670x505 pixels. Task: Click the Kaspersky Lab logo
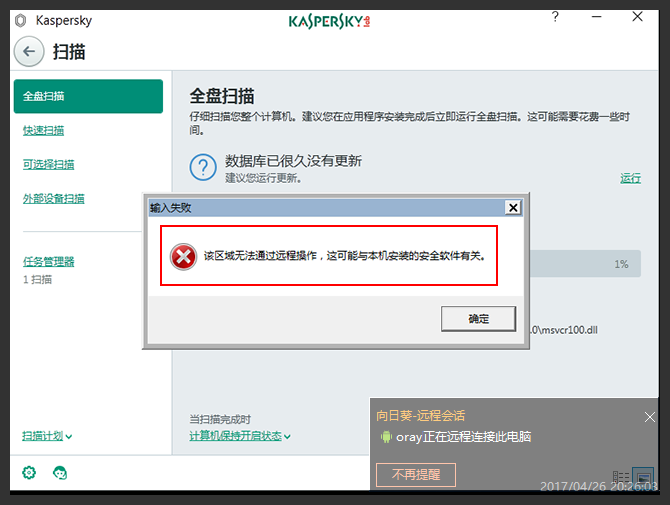pos(329,21)
